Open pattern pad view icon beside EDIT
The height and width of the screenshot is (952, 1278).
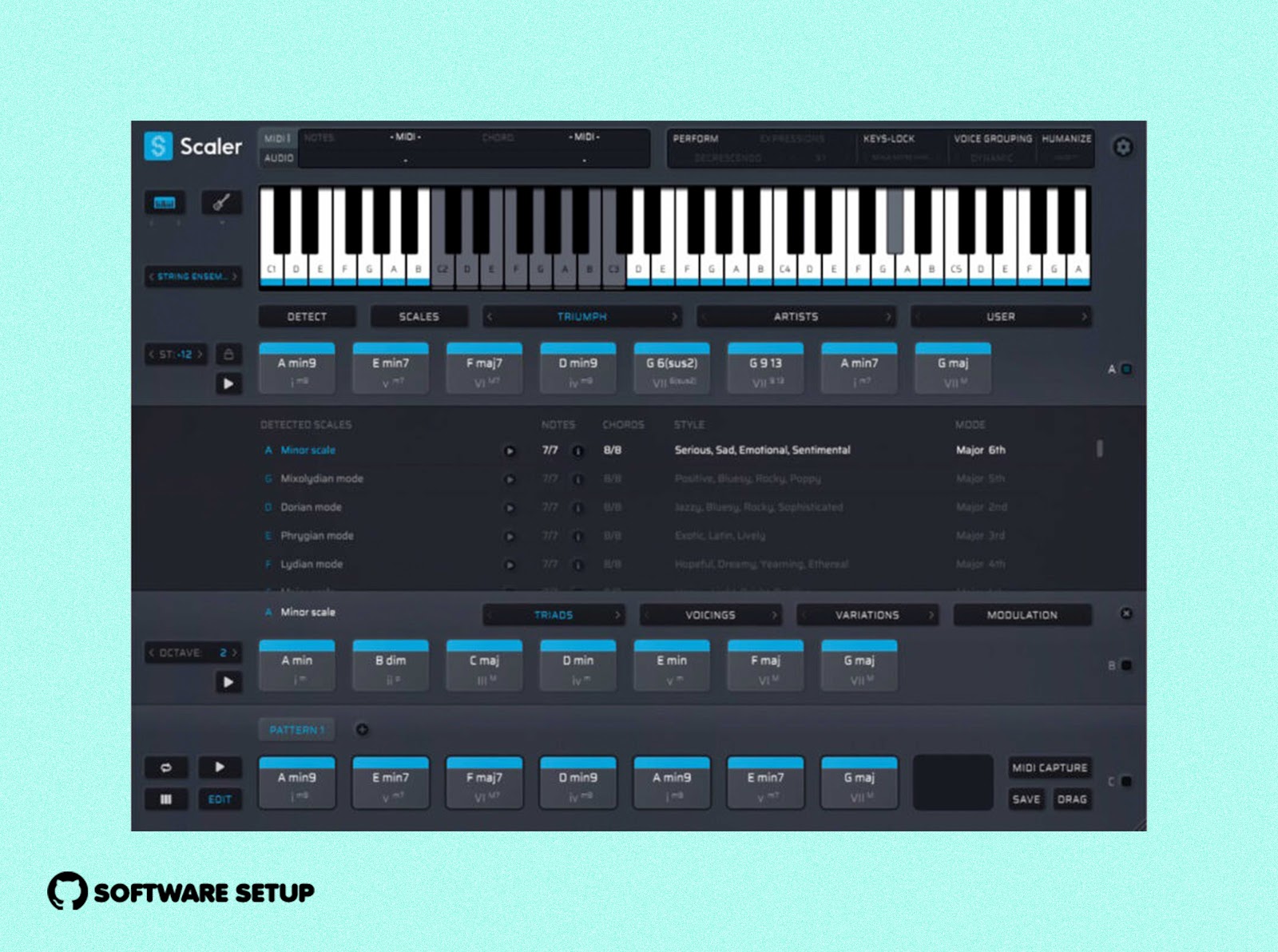coord(166,799)
